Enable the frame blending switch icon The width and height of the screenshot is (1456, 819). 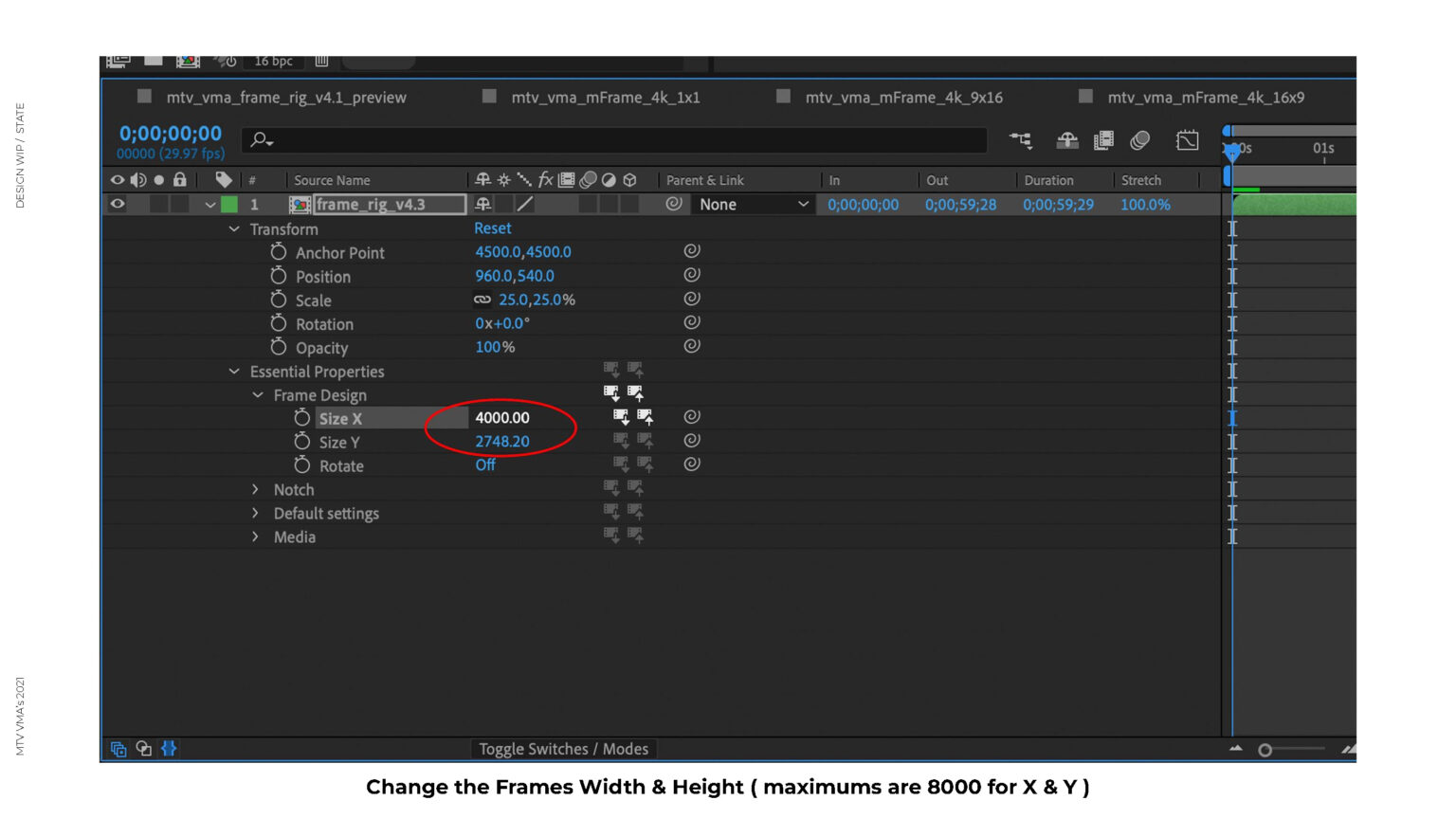[x=1103, y=140]
